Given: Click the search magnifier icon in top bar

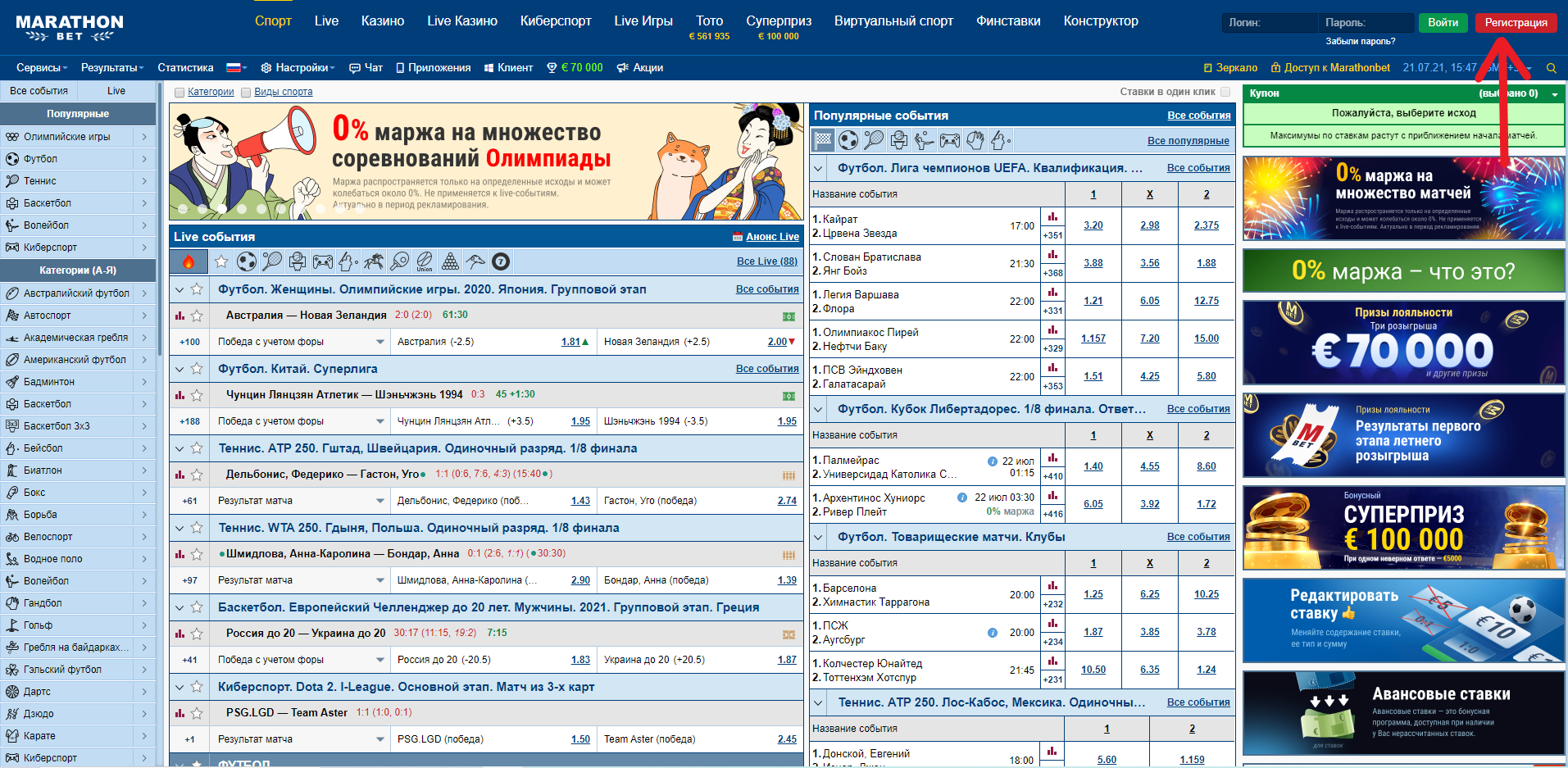Looking at the screenshot, I should coord(1552,68).
